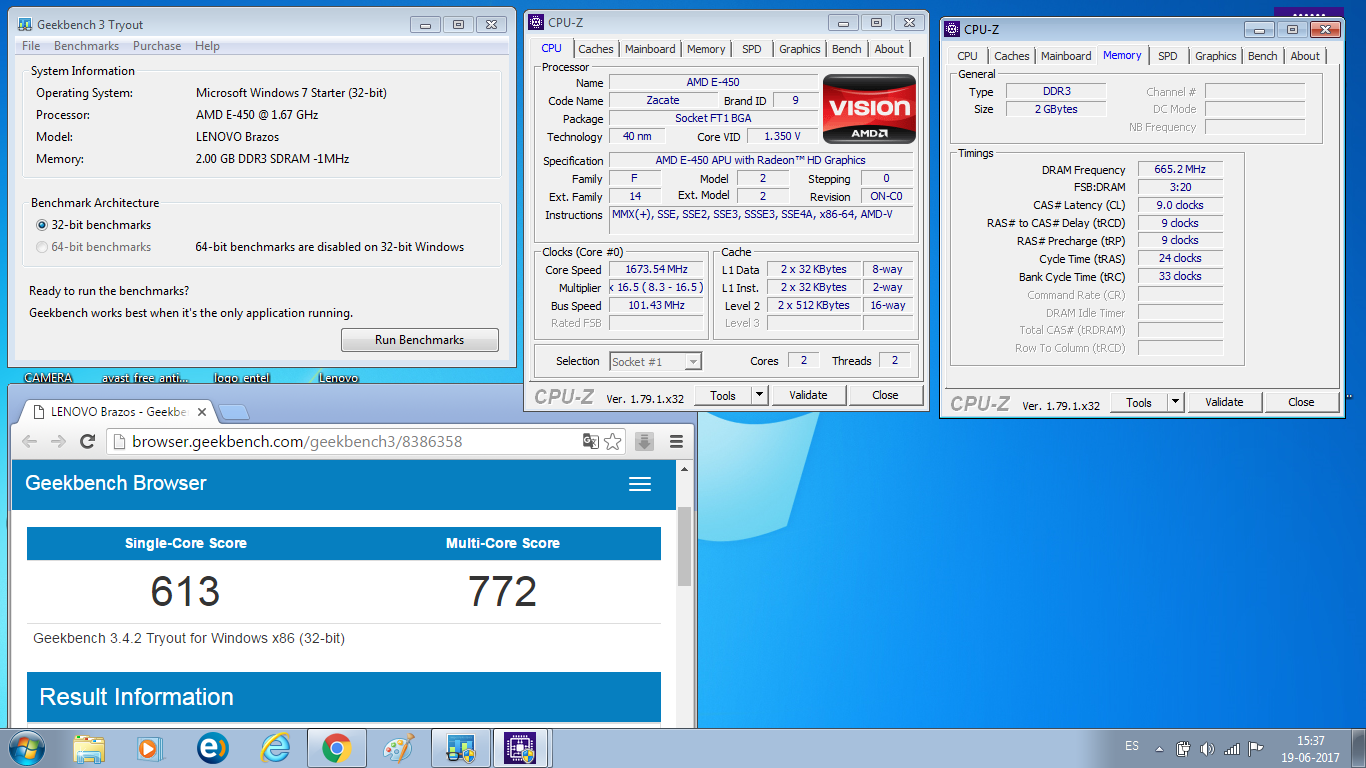The image size is (1366, 768).
Task: Click the ES language indicator
Action: 1132,746
